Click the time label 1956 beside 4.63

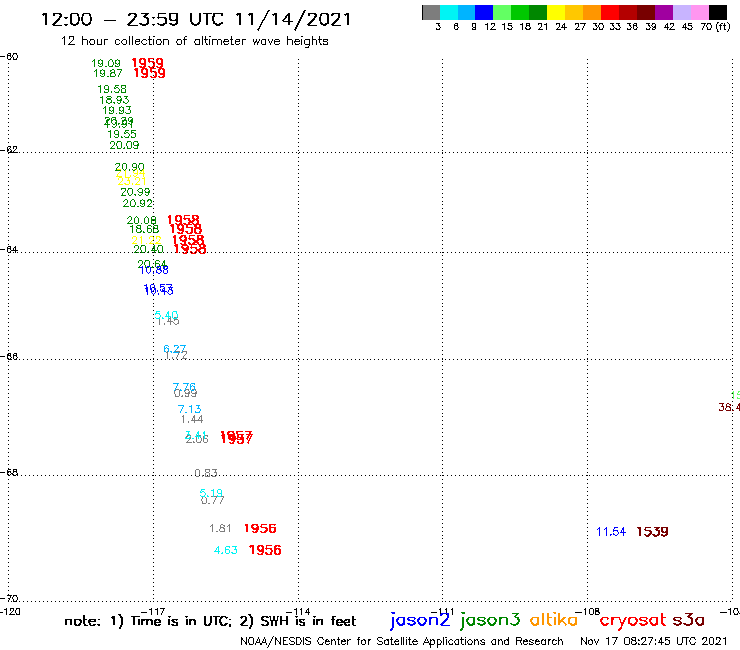click(x=265, y=550)
